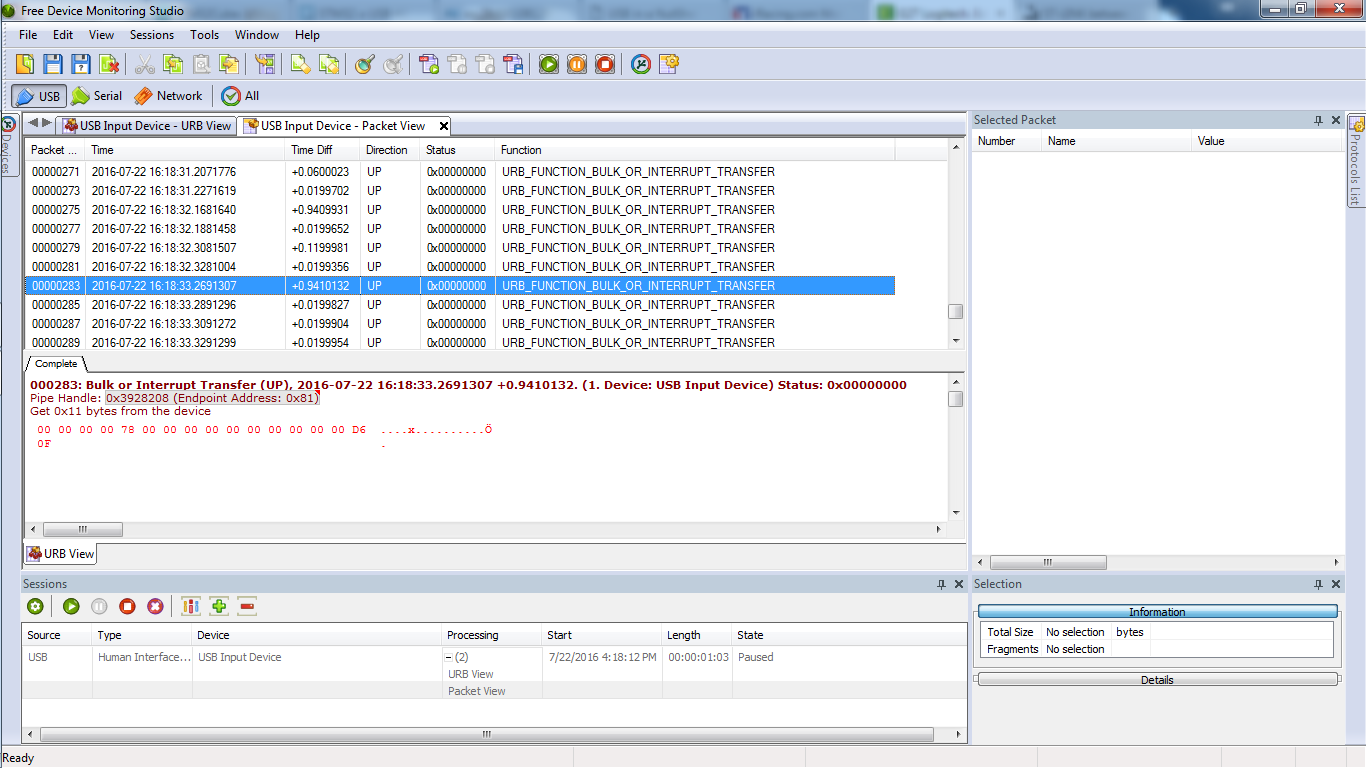Toggle the Serial source filter
Screen dimensions: 1366x768
[x=97, y=96]
